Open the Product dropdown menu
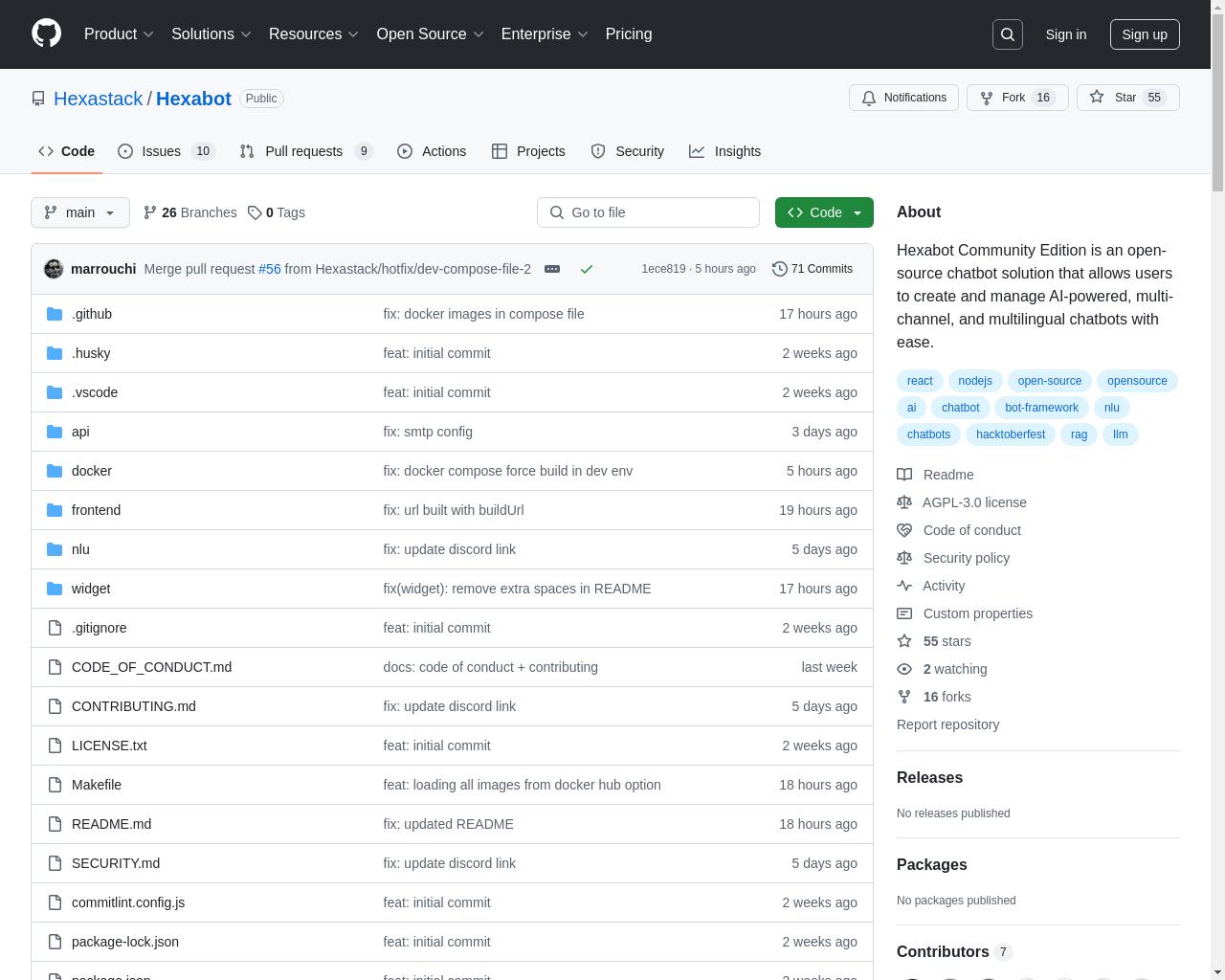Image resolution: width=1225 pixels, height=980 pixels. [x=119, y=33]
